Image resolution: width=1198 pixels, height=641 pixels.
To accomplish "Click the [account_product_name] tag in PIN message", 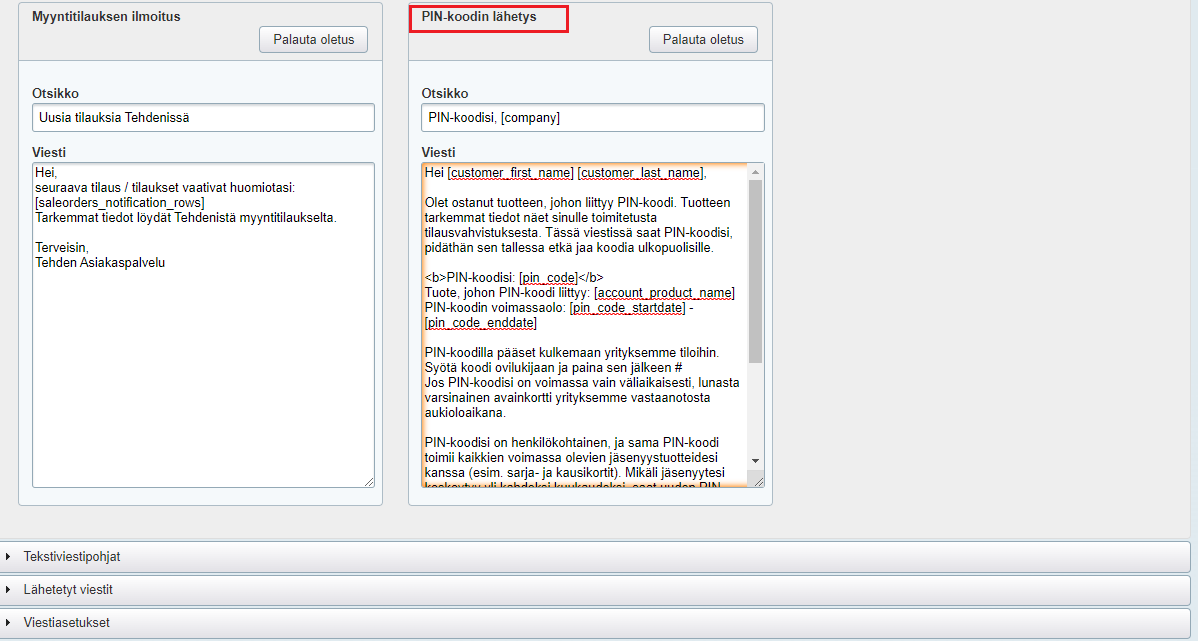I will point(664,293).
